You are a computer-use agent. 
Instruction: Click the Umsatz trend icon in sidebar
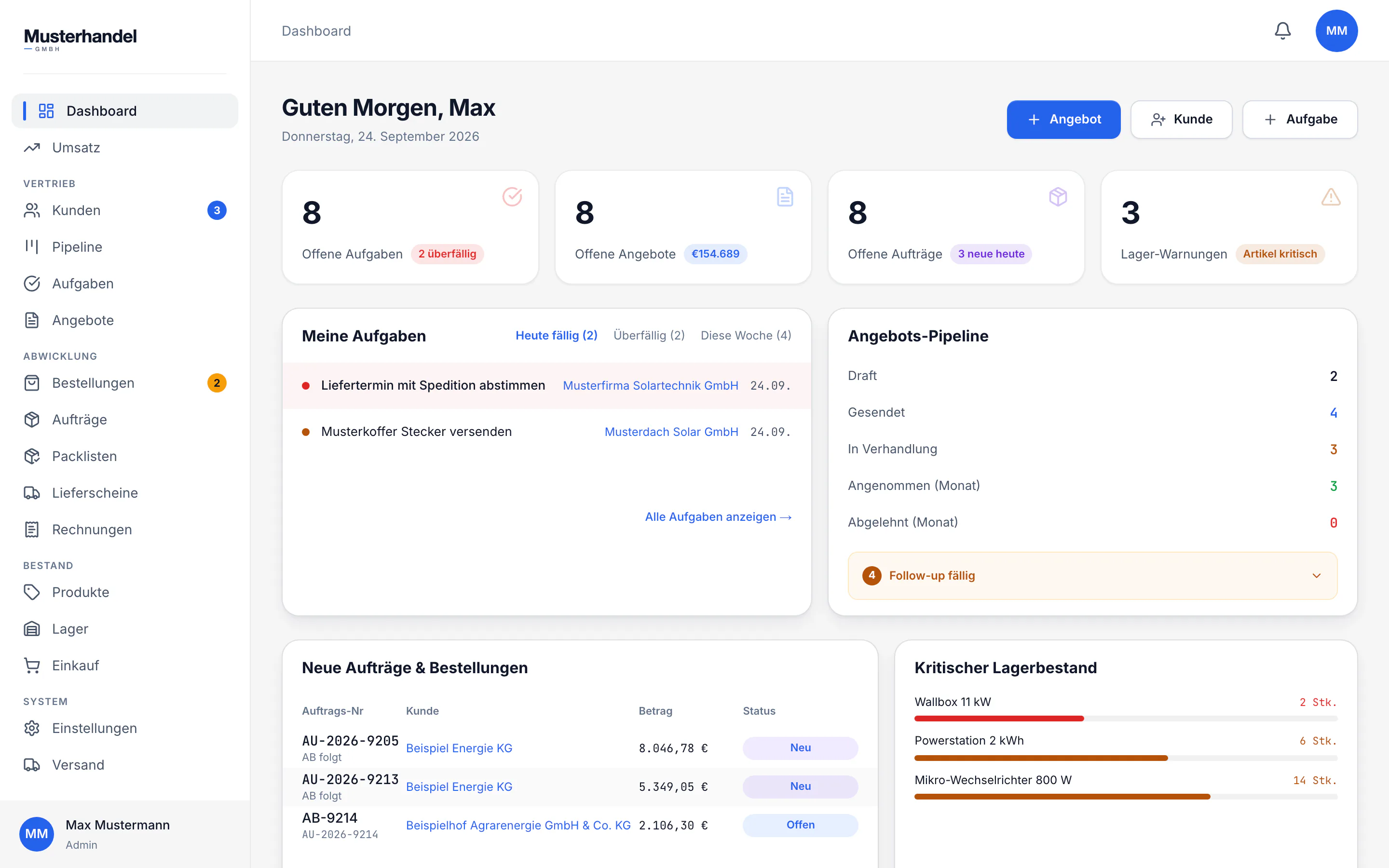click(x=32, y=148)
